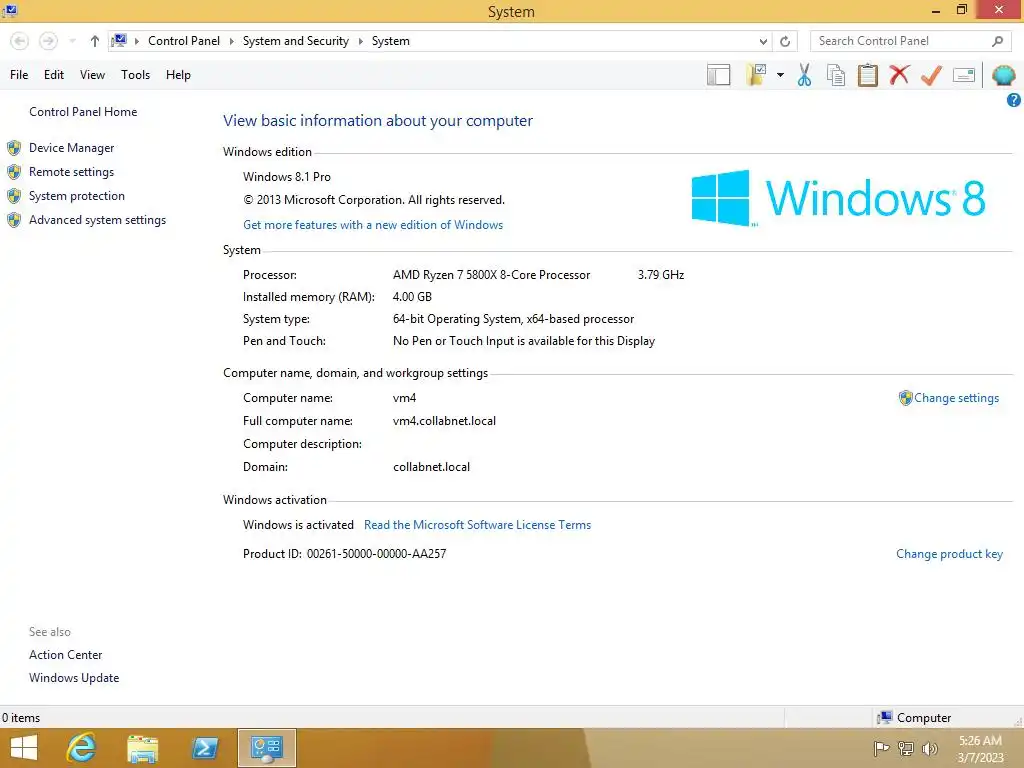
Task: Open address bar history dropdown
Action: click(763, 41)
